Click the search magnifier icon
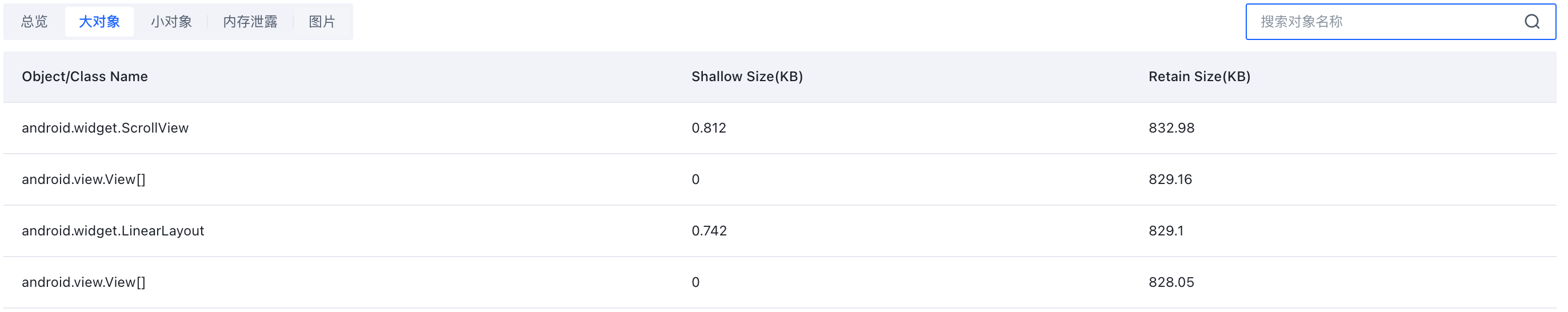Image resolution: width=1568 pixels, height=312 pixels. [1532, 22]
